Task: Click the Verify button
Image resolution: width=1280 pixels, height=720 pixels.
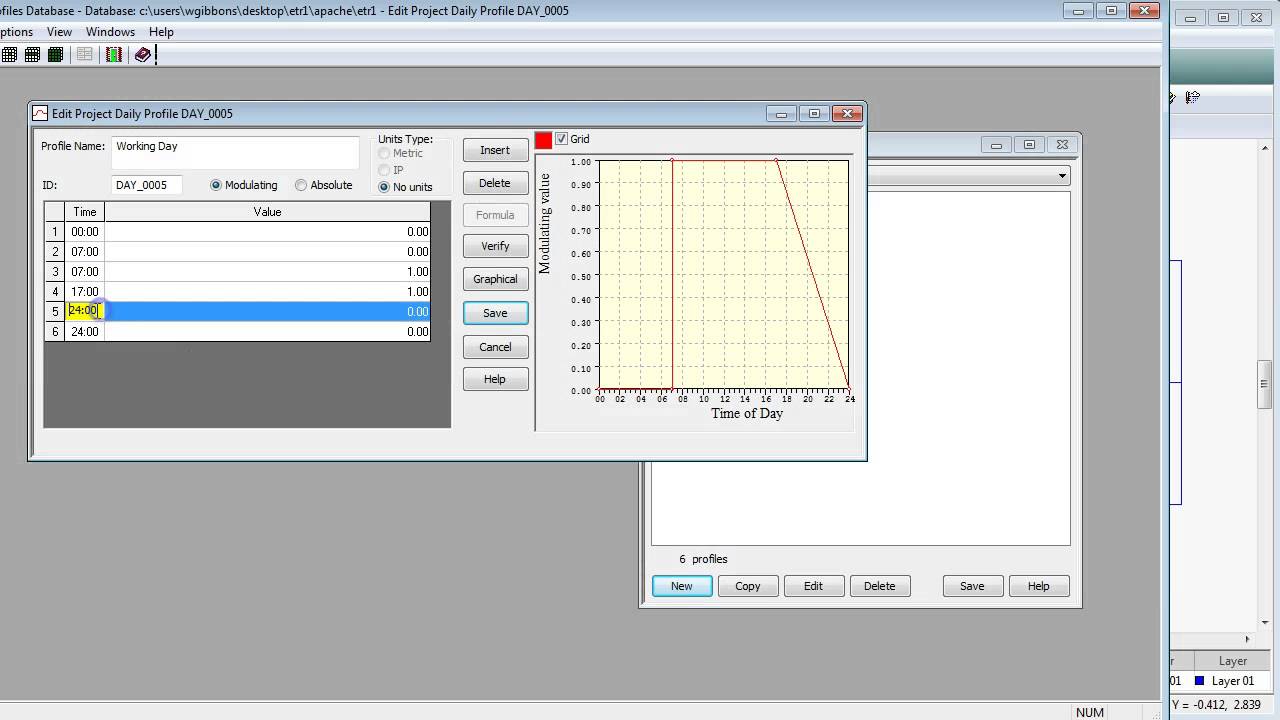Action: coord(495,246)
